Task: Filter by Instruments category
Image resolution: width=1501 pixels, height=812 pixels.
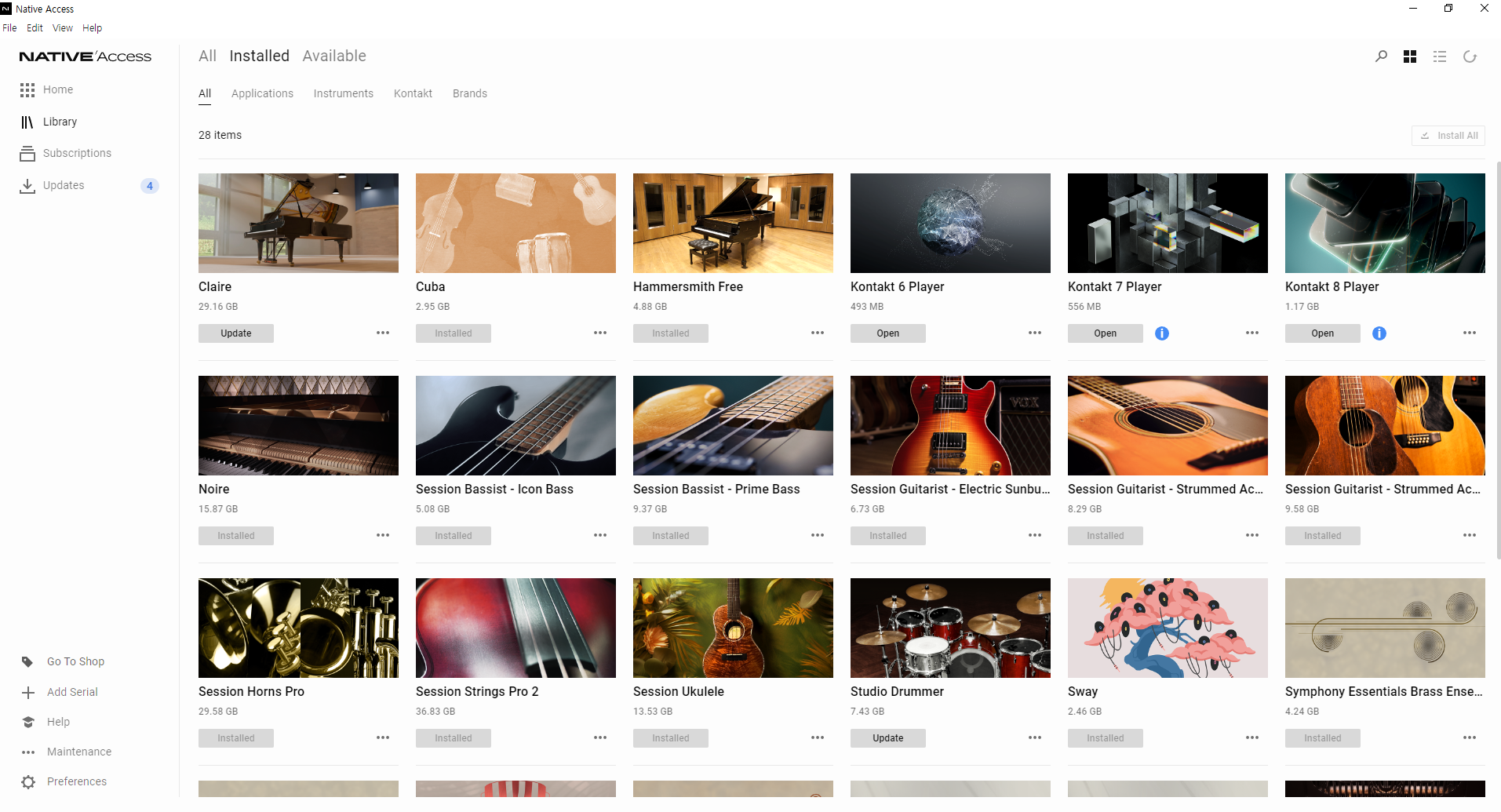Action: coord(344,93)
